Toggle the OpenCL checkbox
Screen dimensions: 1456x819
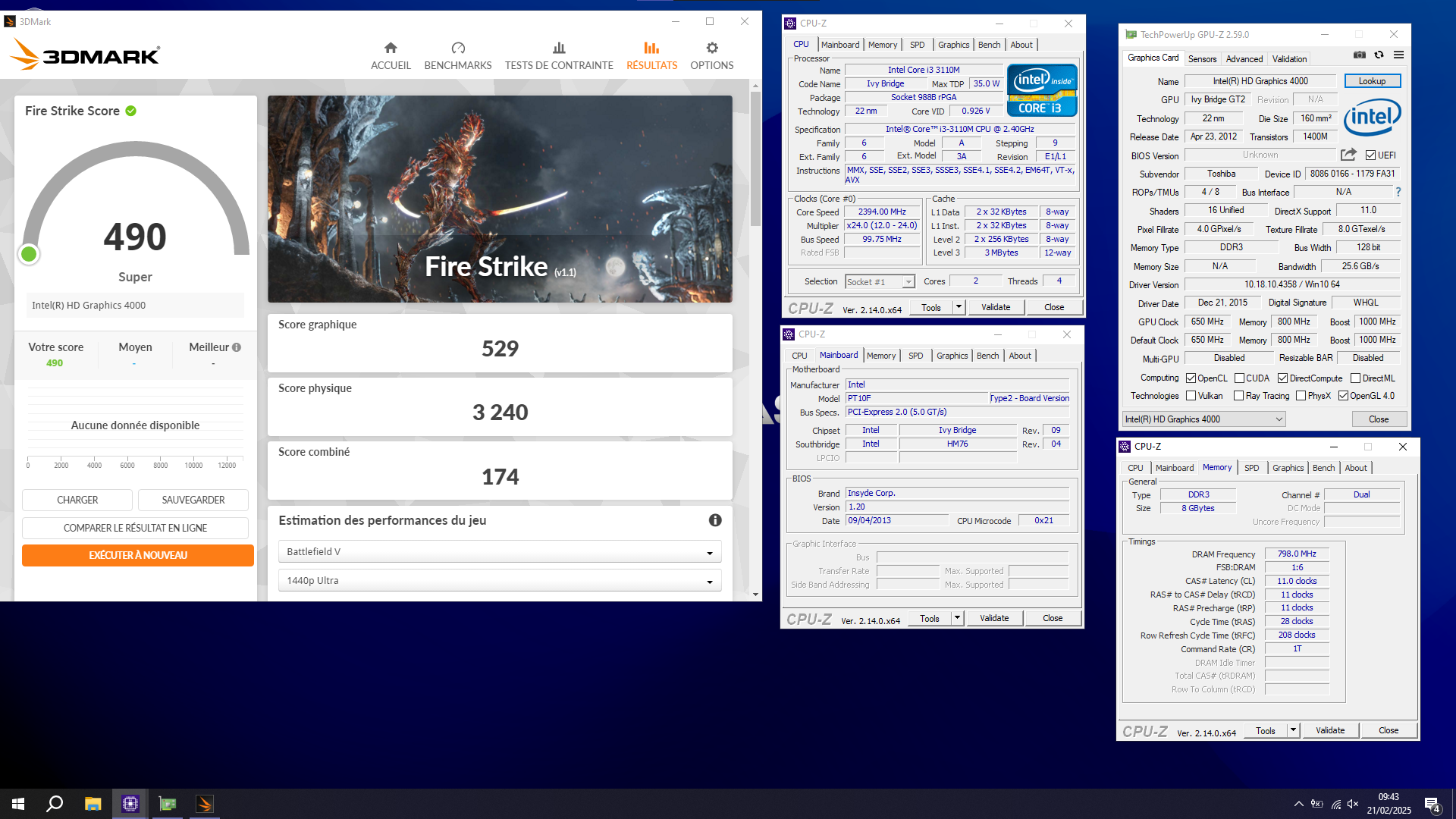[1191, 378]
